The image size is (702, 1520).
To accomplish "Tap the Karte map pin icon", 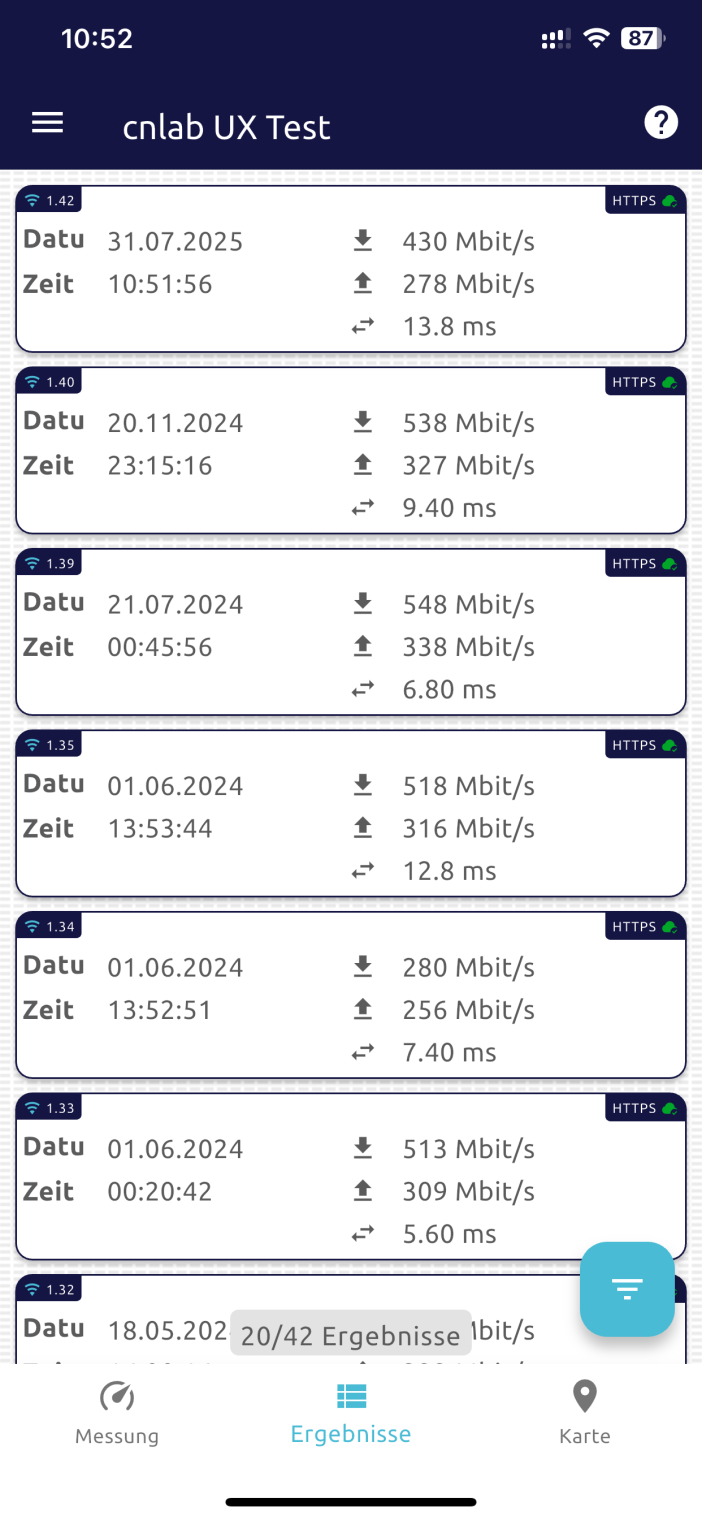I will coord(584,1396).
